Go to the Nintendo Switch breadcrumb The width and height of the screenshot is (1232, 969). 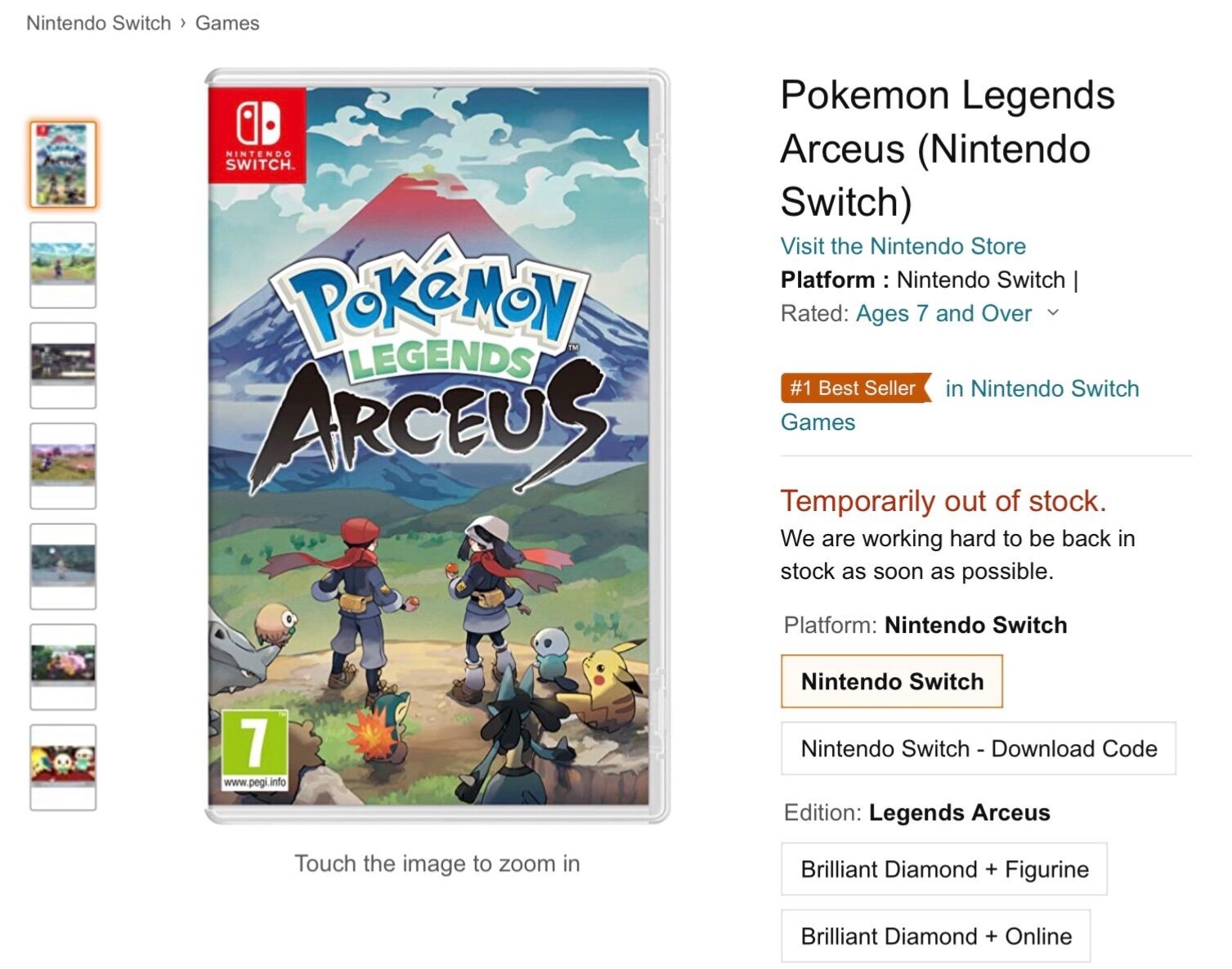(98, 23)
